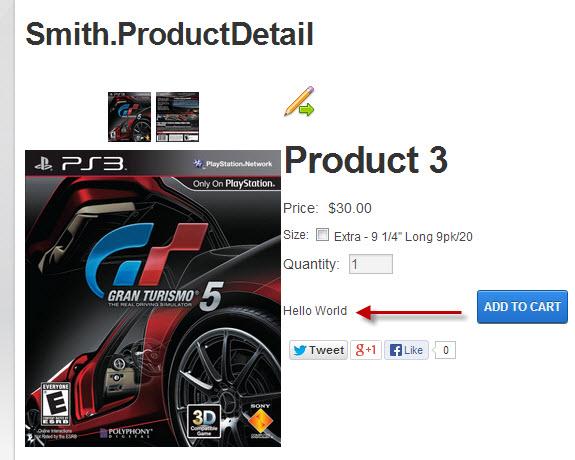This screenshot has height=460, width=575.
Task: Open the large Gran Turismo 5 image
Action: [153, 298]
